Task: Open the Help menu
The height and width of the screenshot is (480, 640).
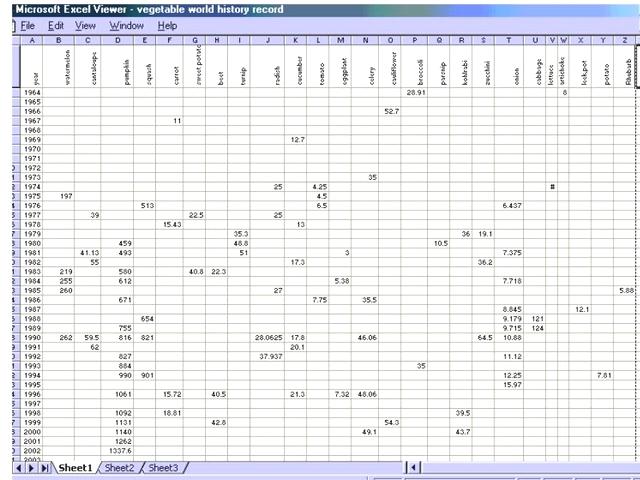Action: coord(167,25)
